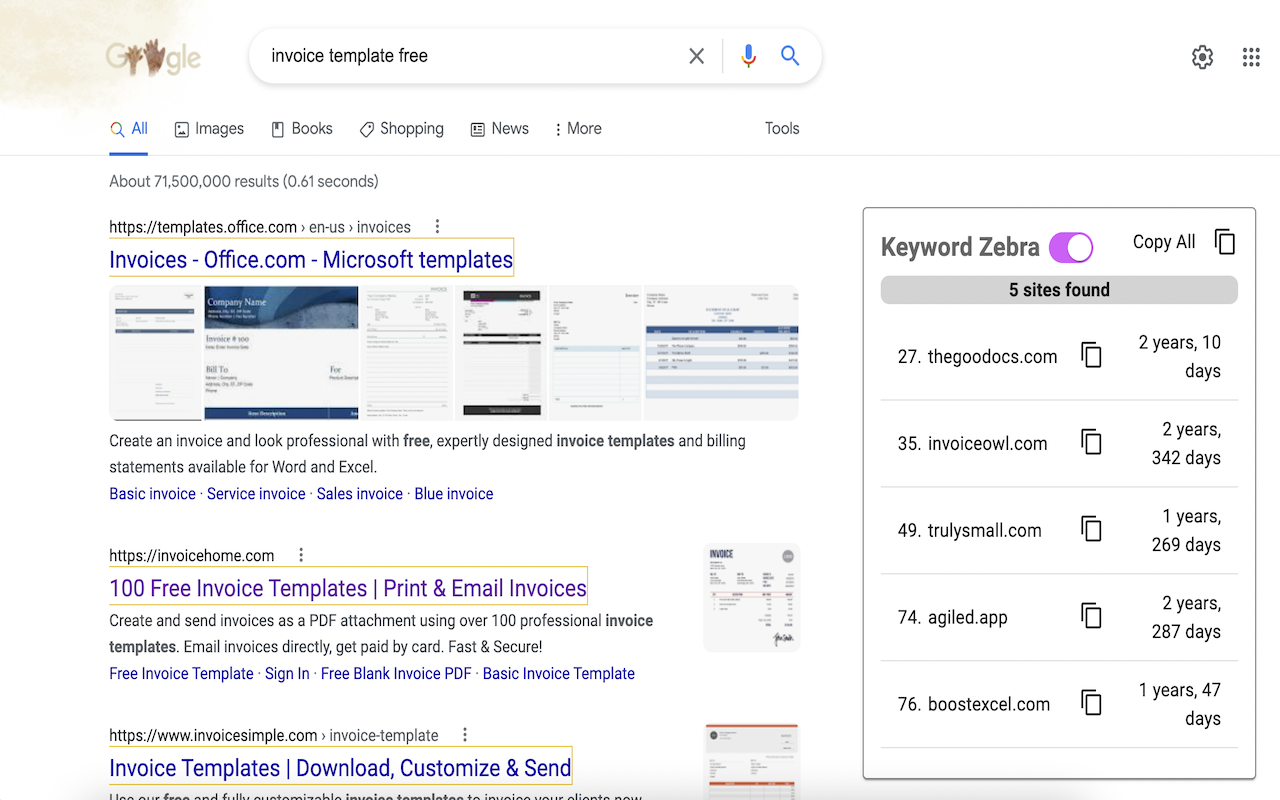
Task: Follow the Blue invoice sitelink
Action: [x=454, y=494]
